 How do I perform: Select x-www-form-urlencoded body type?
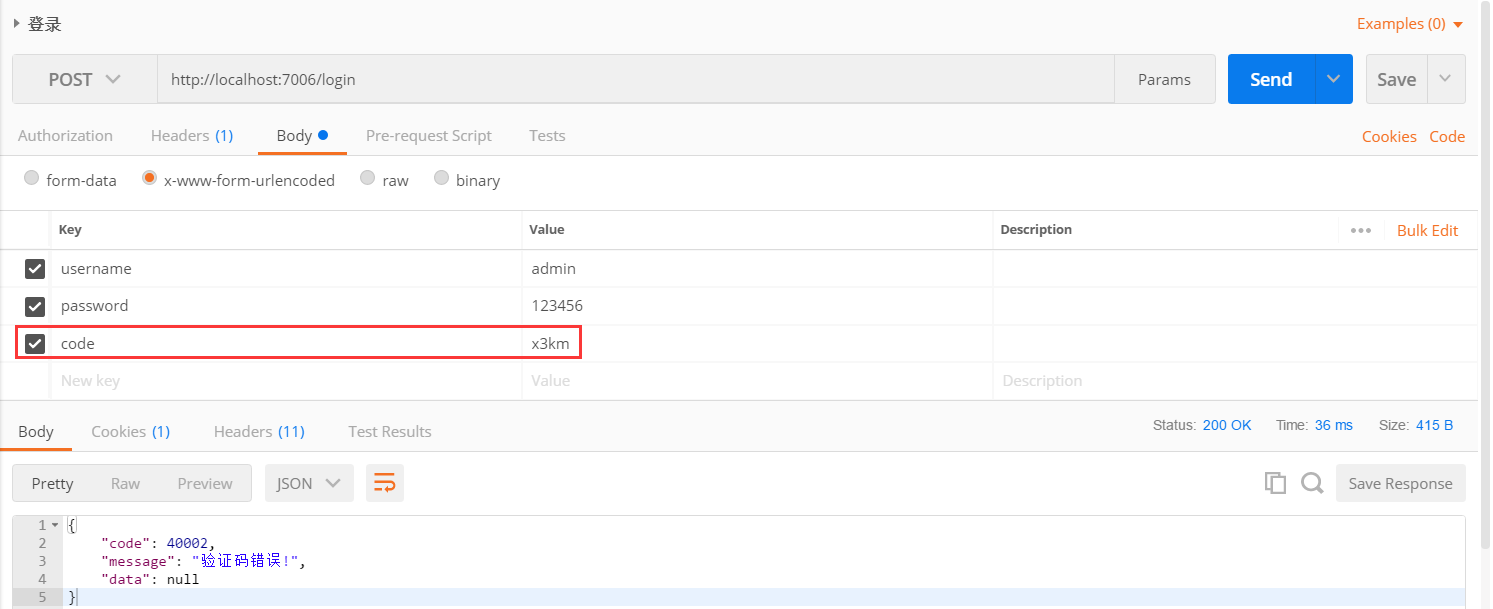click(x=149, y=178)
